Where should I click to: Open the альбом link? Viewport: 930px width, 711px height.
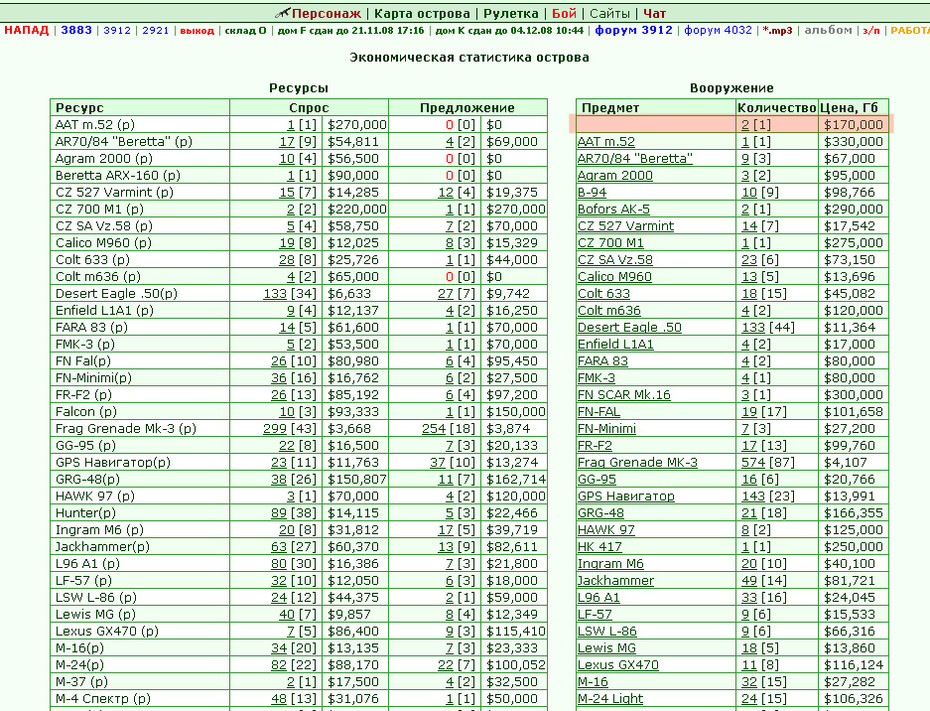tap(828, 30)
